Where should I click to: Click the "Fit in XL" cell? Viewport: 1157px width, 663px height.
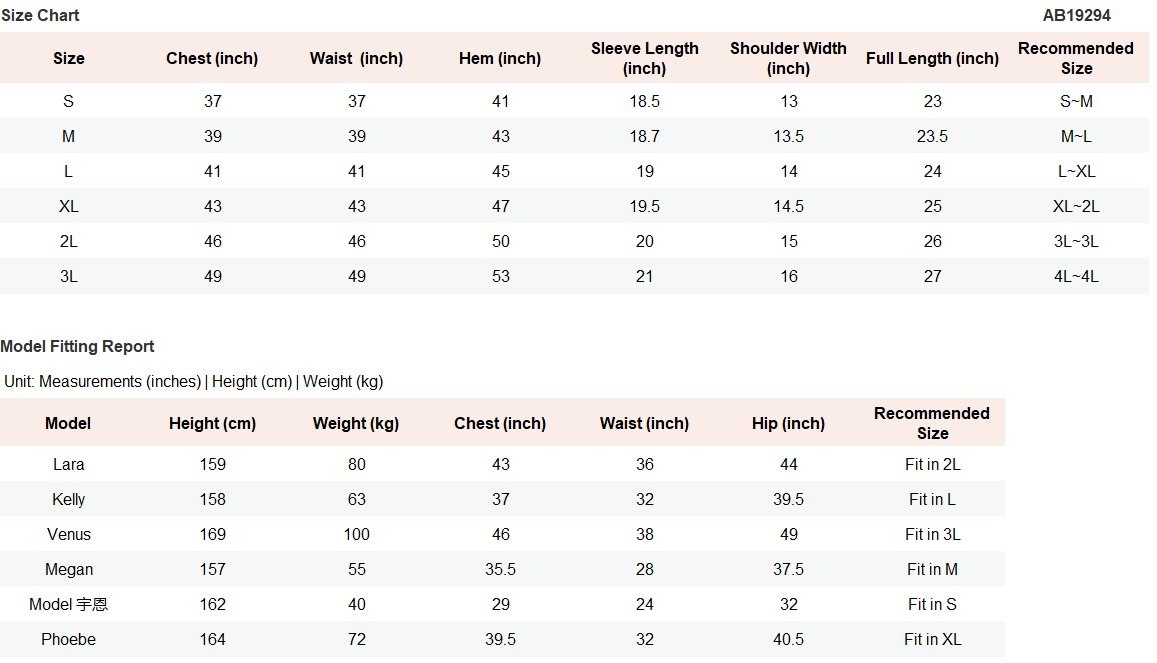932,639
